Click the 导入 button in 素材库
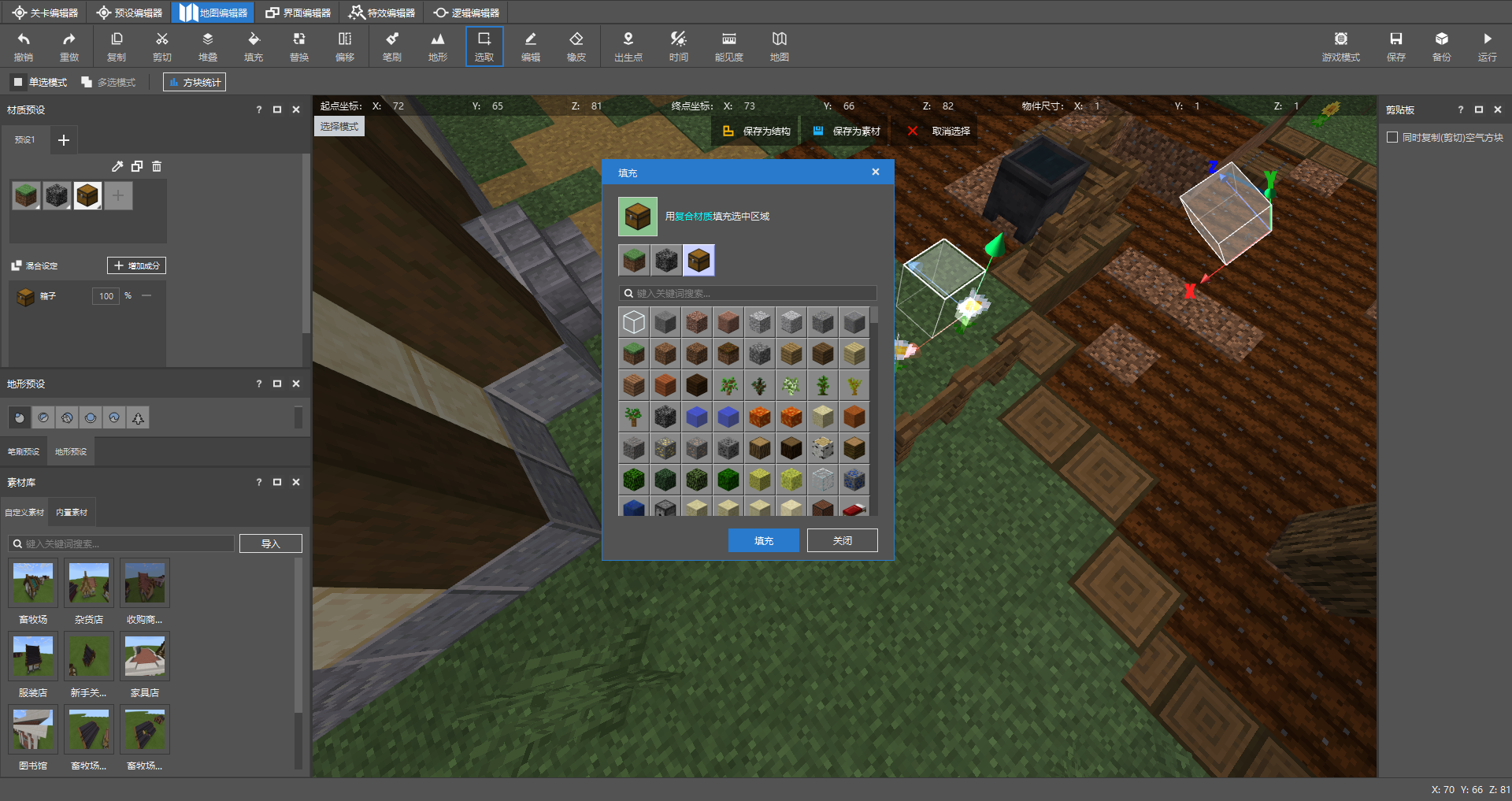 tap(271, 543)
